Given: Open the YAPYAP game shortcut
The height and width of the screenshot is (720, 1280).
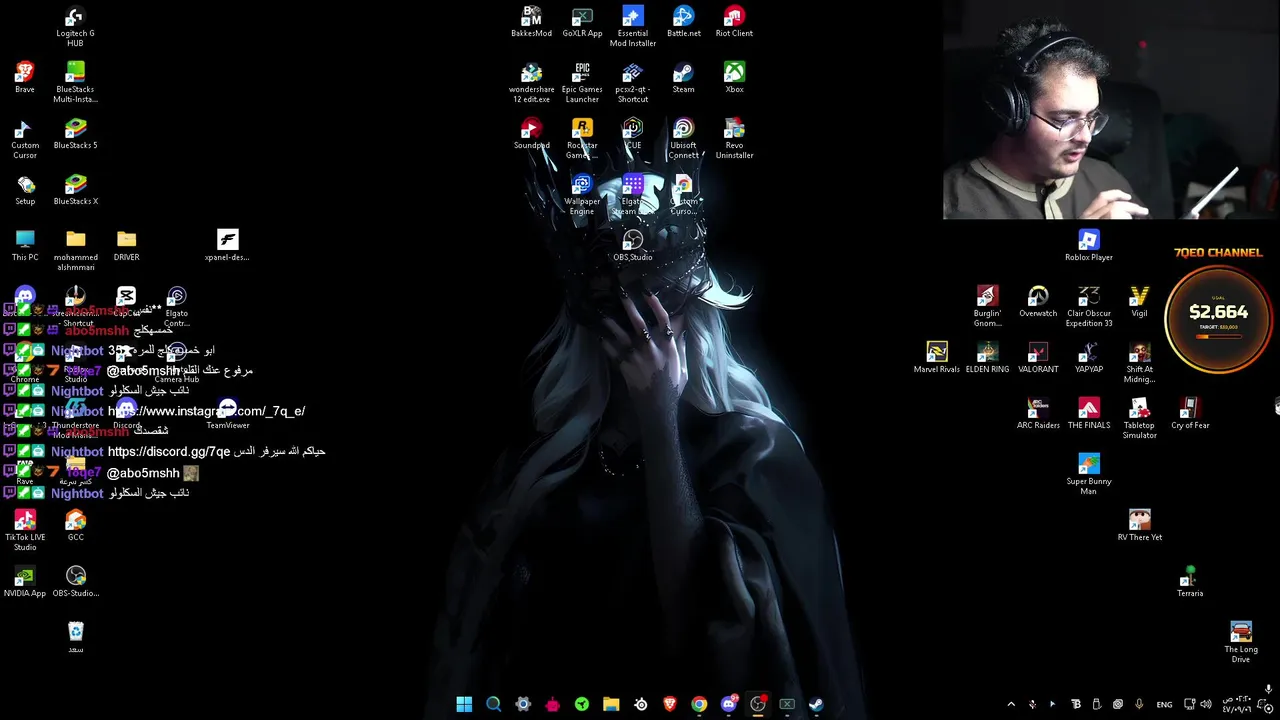Looking at the screenshot, I should [x=1089, y=358].
